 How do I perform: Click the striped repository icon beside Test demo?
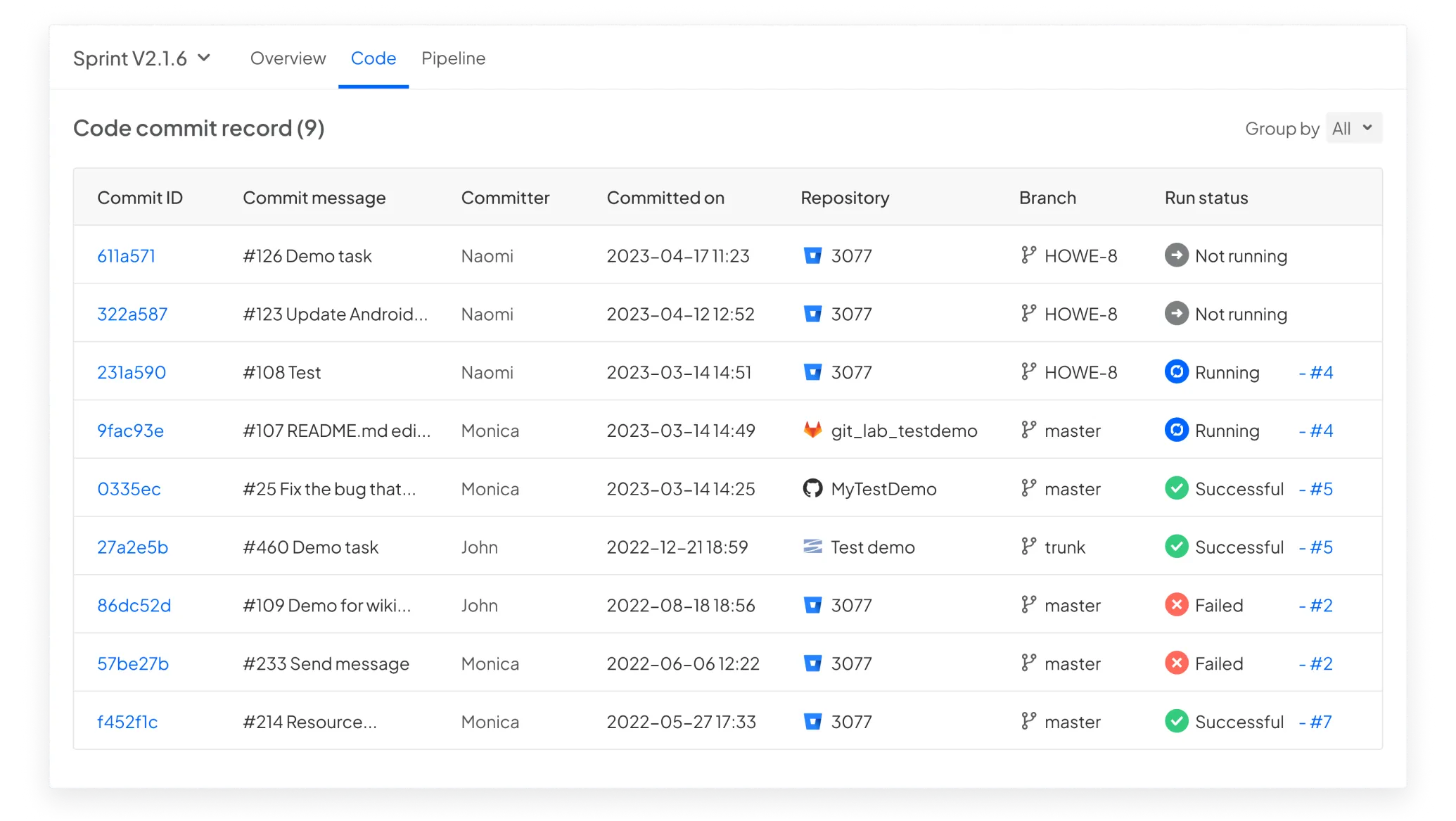812,547
